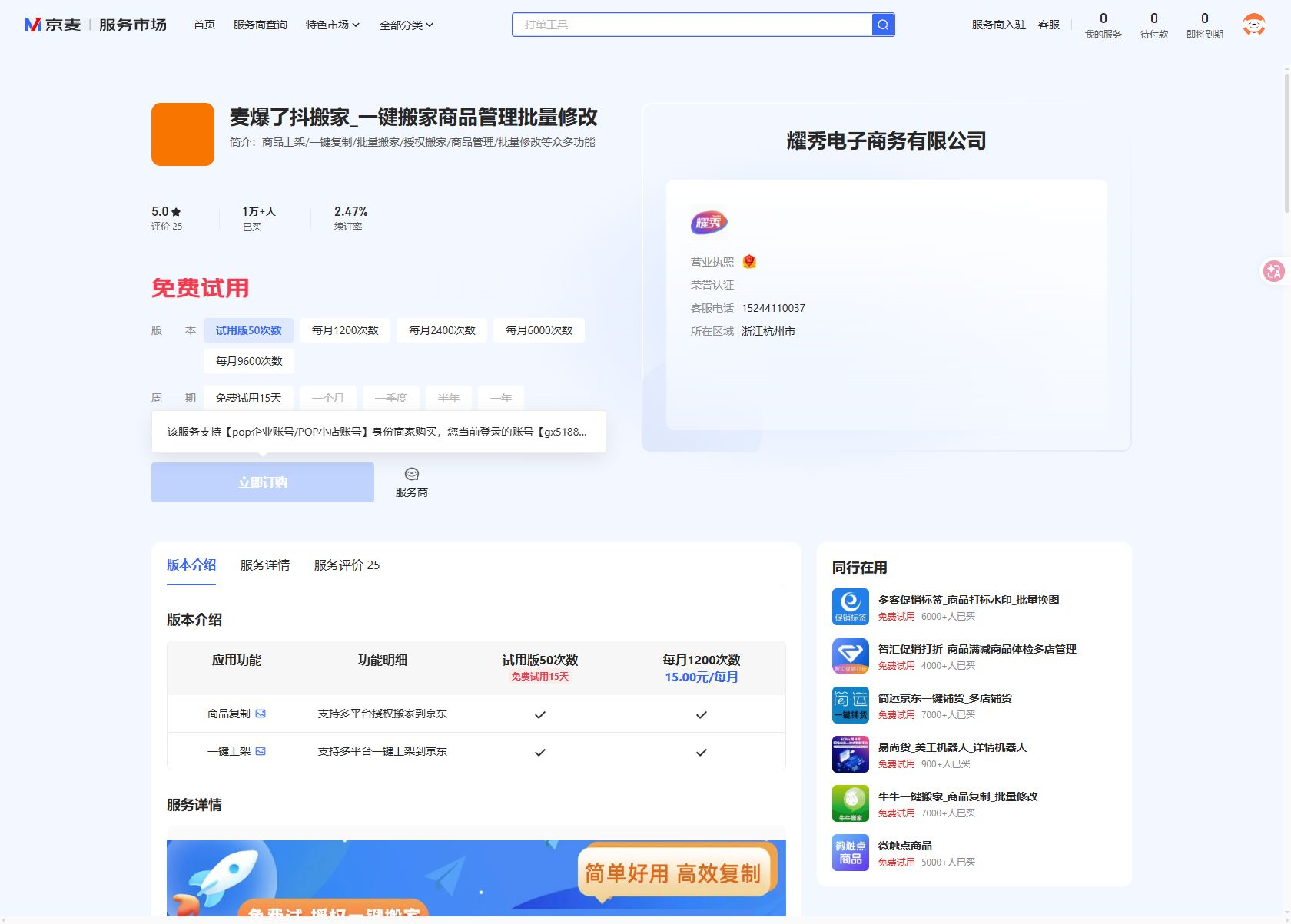The width and height of the screenshot is (1291, 924).
Task: Click the 5.0 star rating summary
Action: (167, 218)
